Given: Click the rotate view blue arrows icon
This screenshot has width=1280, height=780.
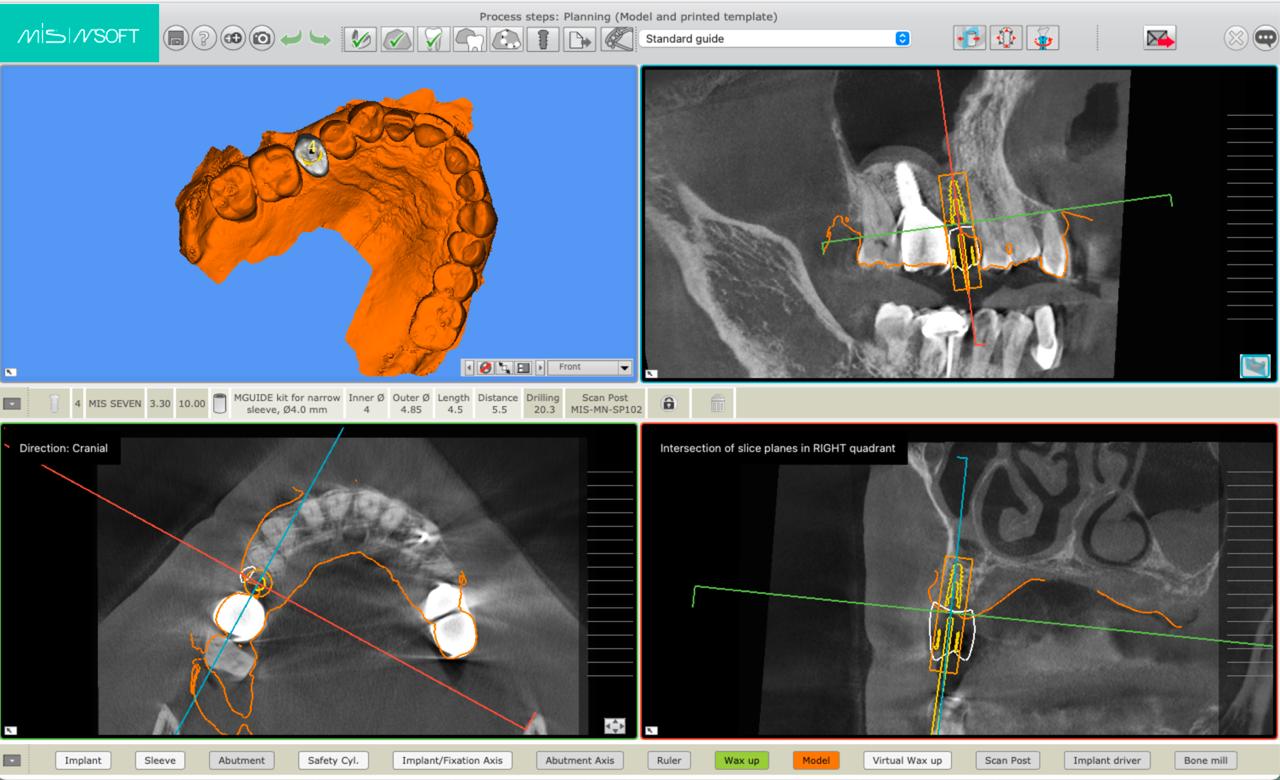Looking at the screenshot, I should 969,38.
